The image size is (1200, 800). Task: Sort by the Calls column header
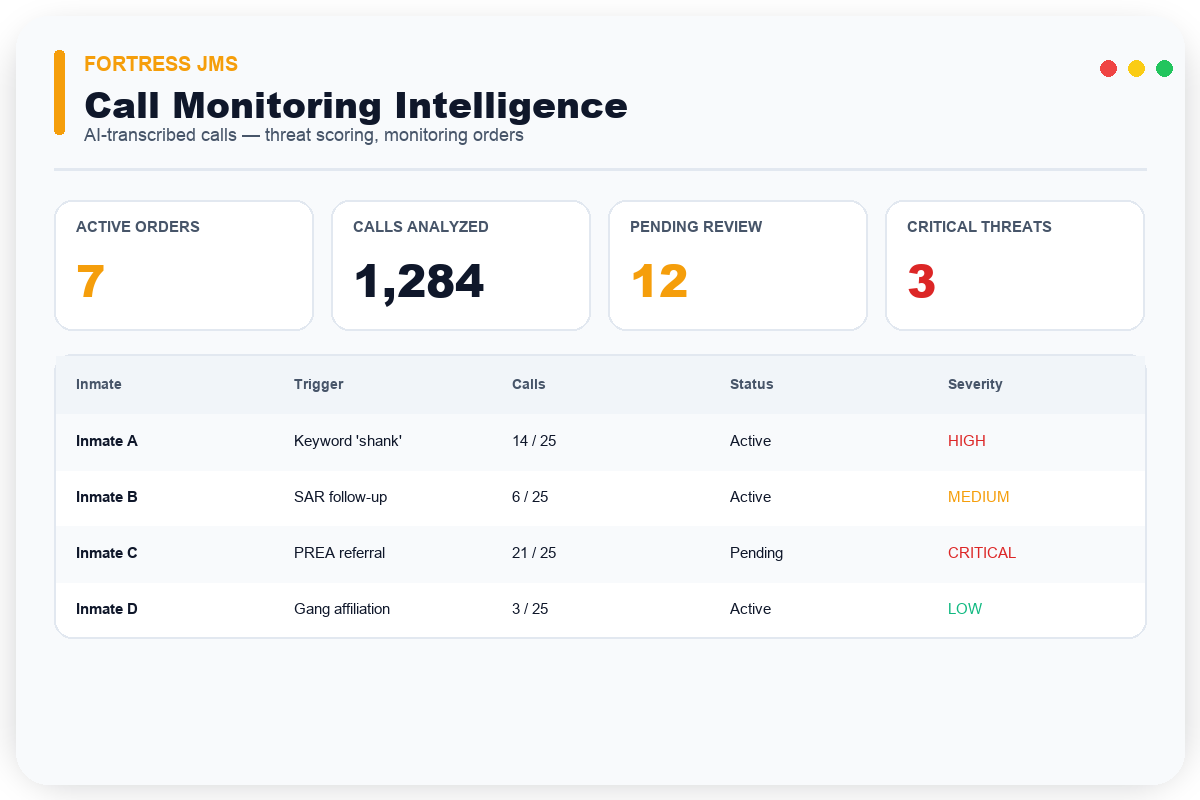(529, 384)
